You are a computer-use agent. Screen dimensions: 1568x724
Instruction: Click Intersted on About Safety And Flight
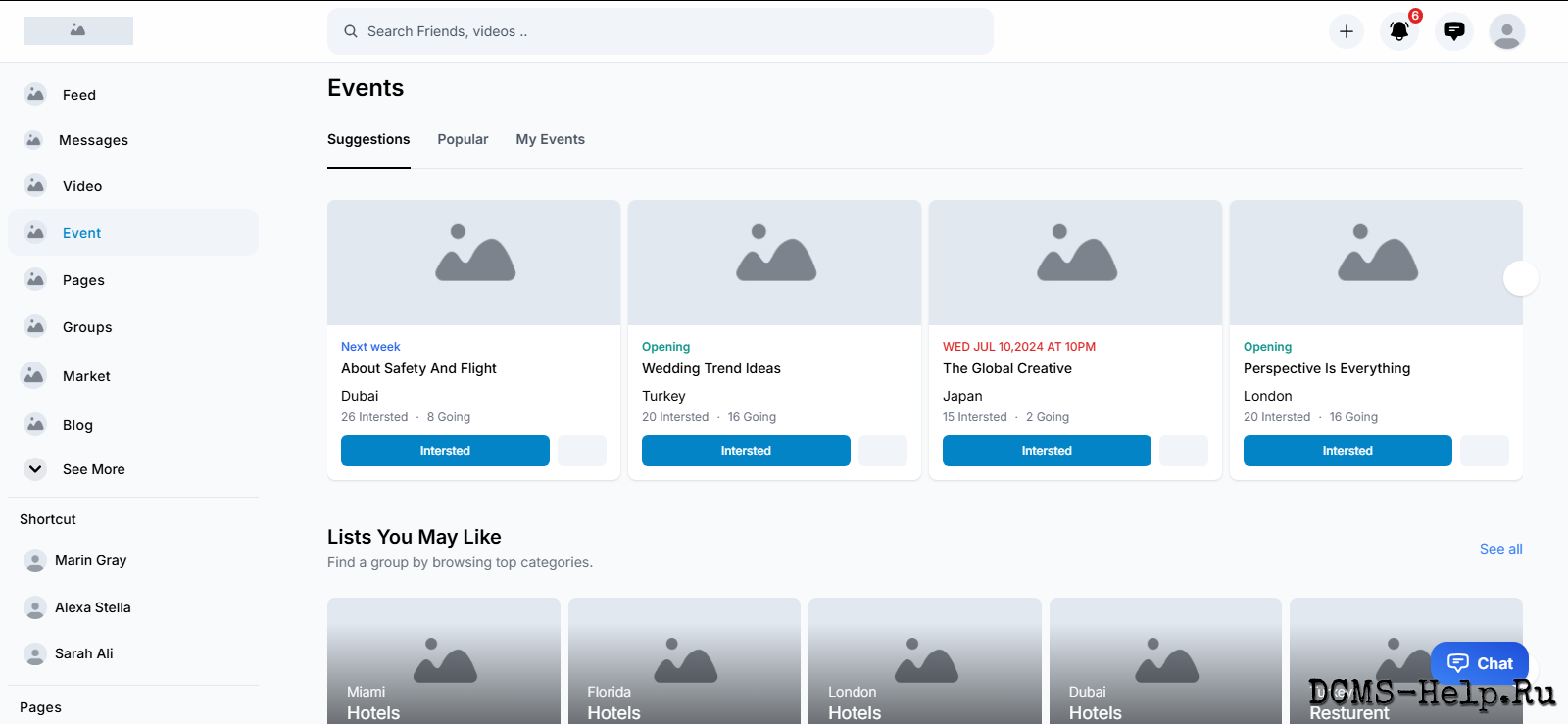[x=445, y=451]
